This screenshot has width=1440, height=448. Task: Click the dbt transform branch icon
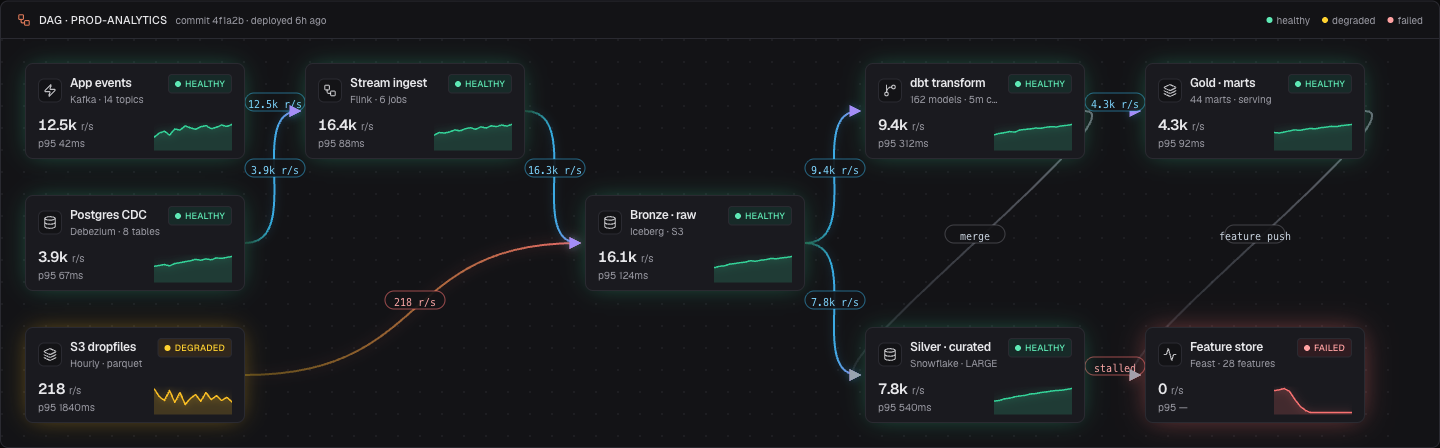[x=889, y=90]
